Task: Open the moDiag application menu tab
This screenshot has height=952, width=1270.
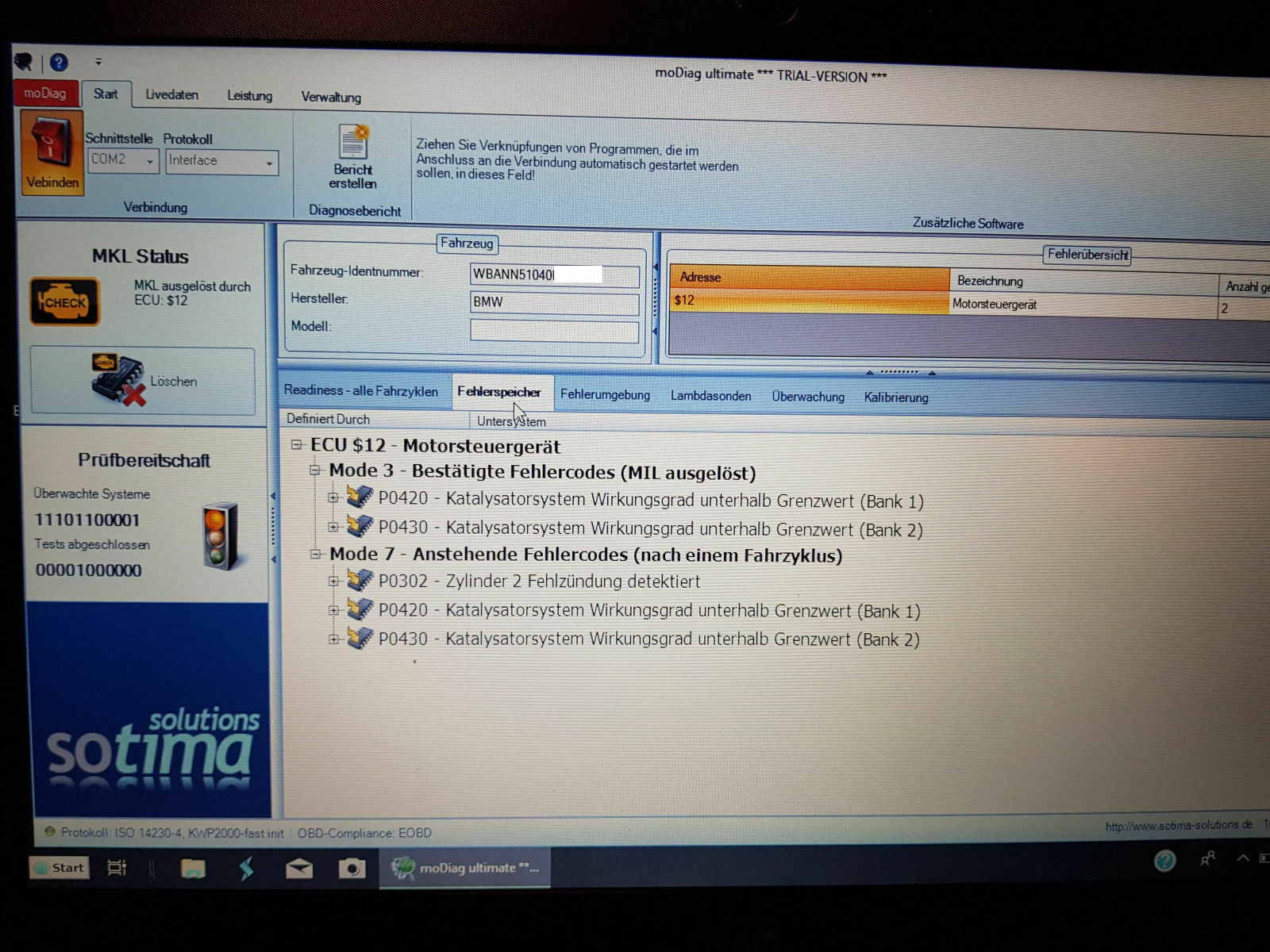Action: tap(45, 93)
